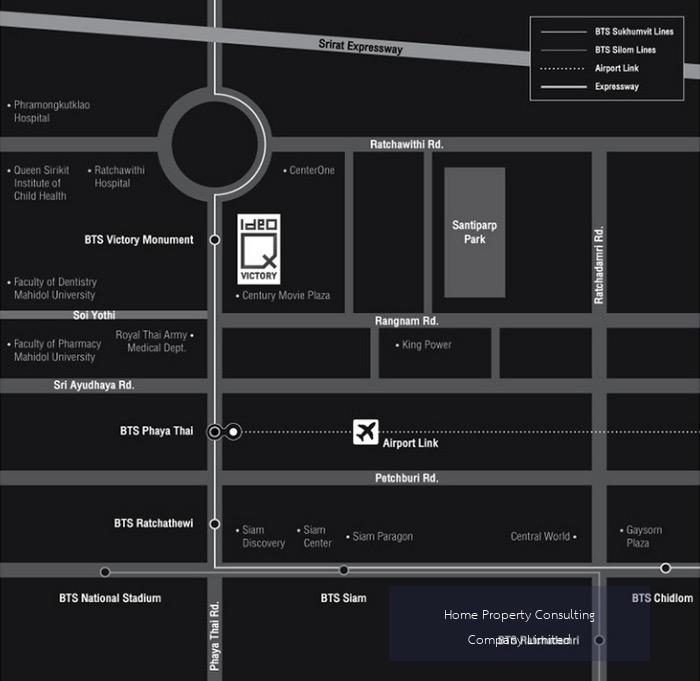Click the Soi Yothi label
This screenshot has width=700, height=681.
point(94,315)
